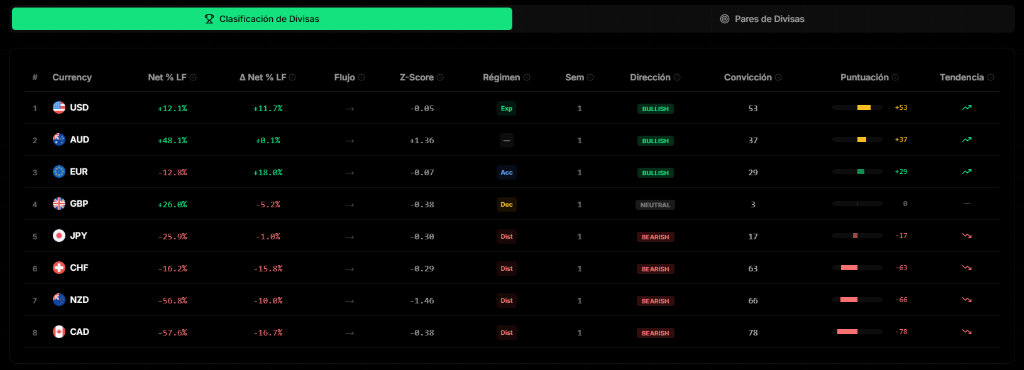Click the BEARISH badge in CAD row

point(655,333)
